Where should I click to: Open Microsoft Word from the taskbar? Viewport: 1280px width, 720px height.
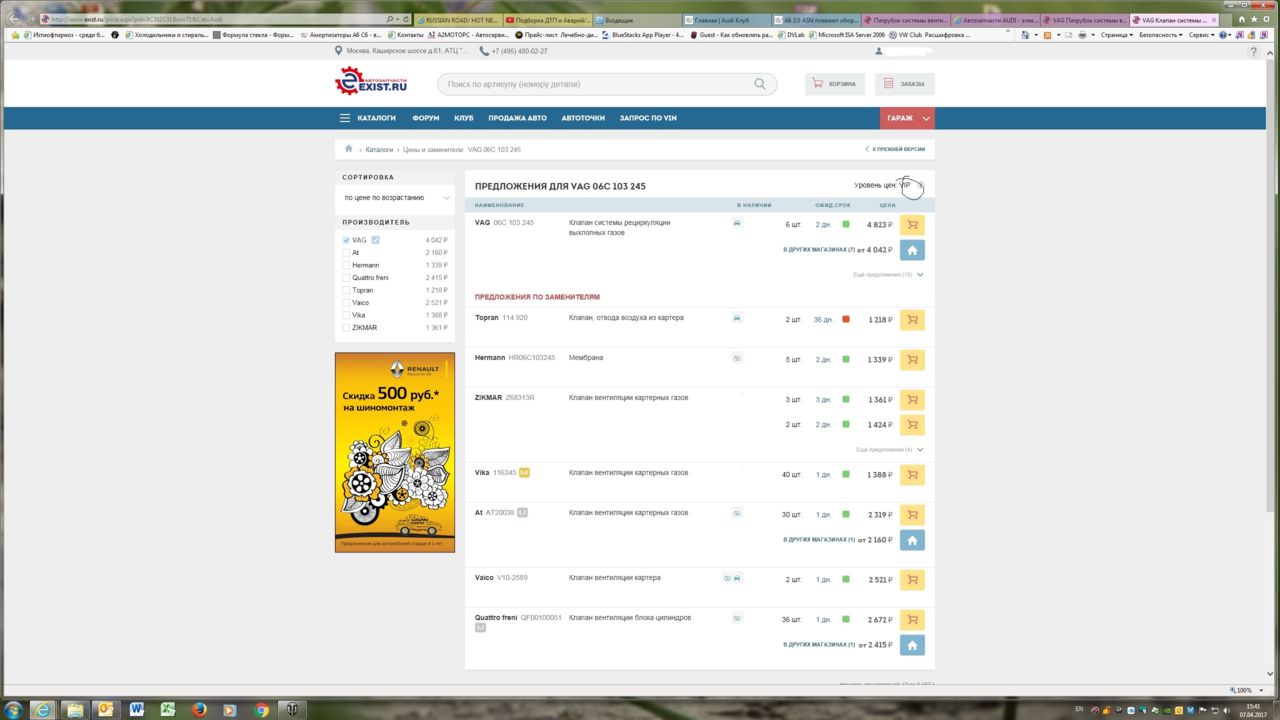[137, 710]
